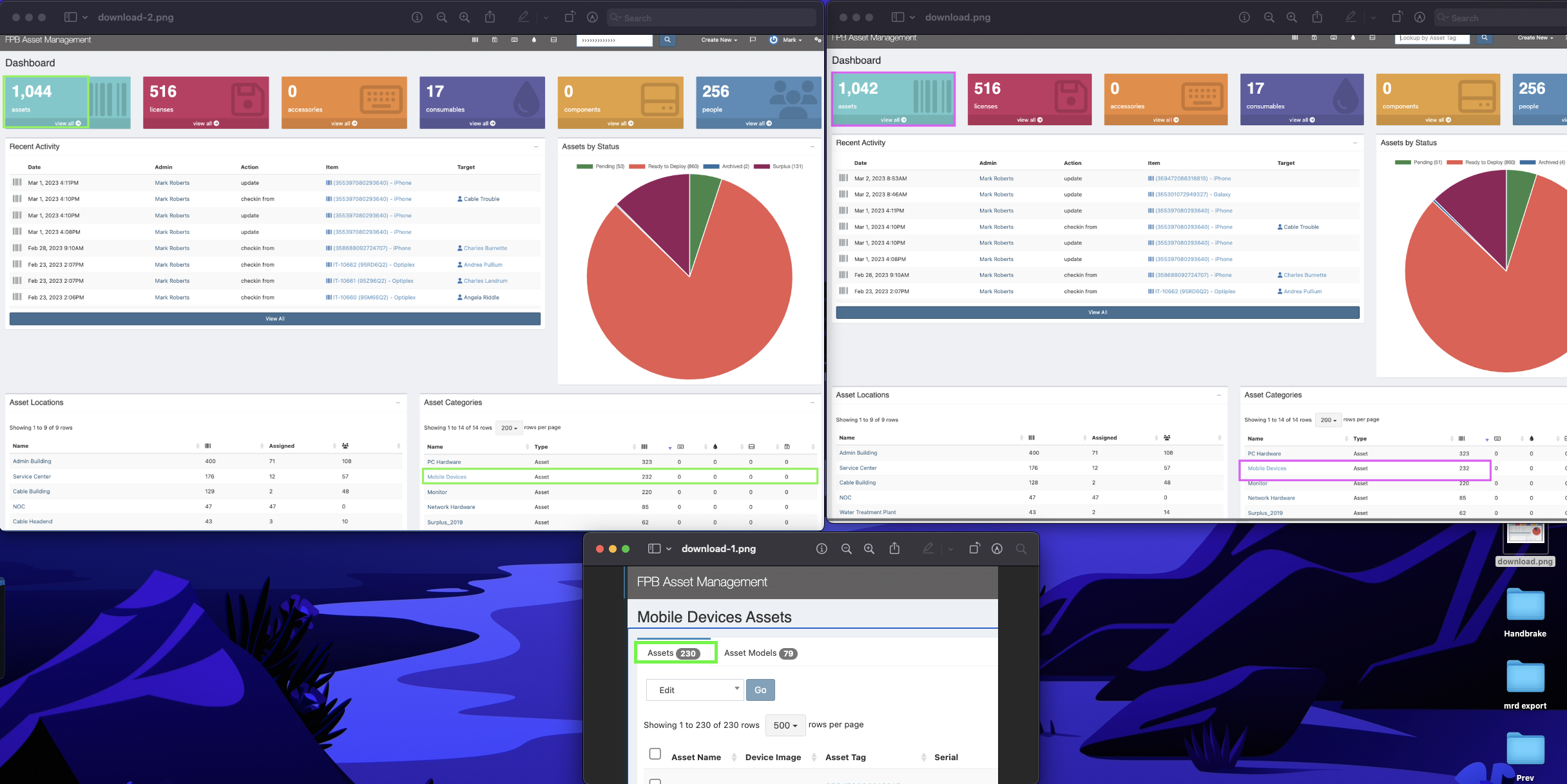
Task: Select the Assets 230 tab
Action: [675, 652]
